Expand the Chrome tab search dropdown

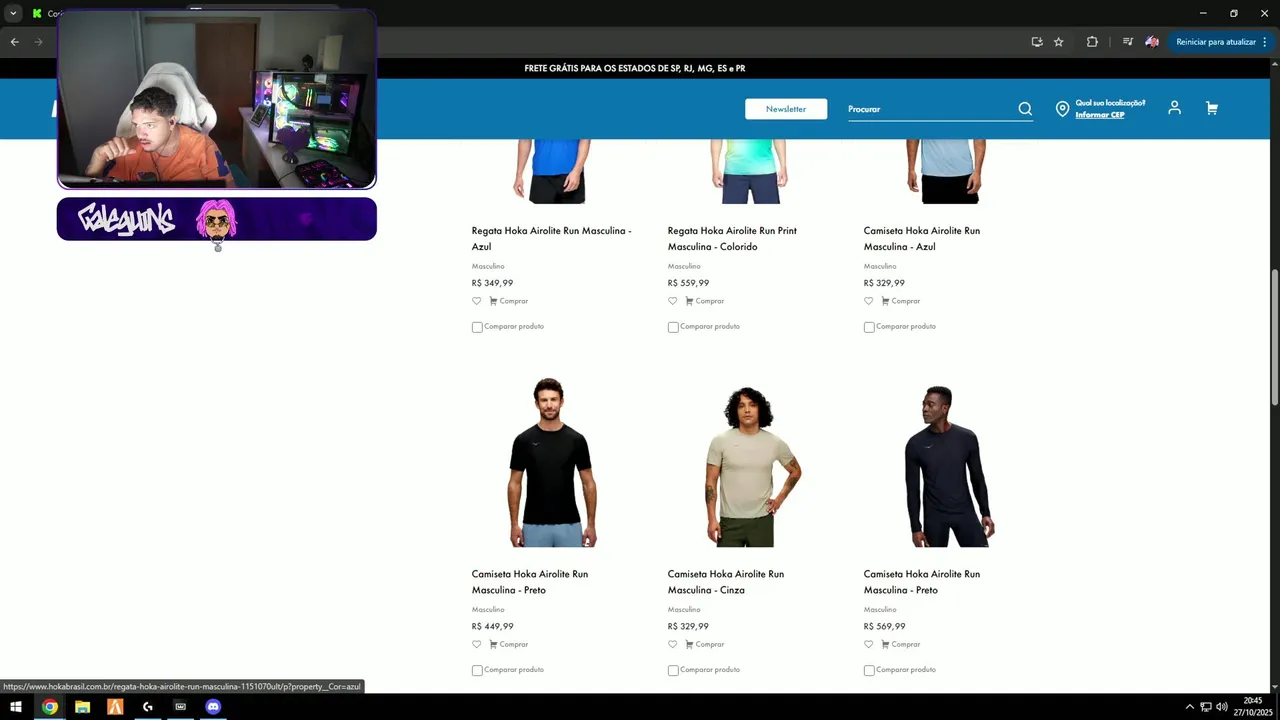coord(13,13)
